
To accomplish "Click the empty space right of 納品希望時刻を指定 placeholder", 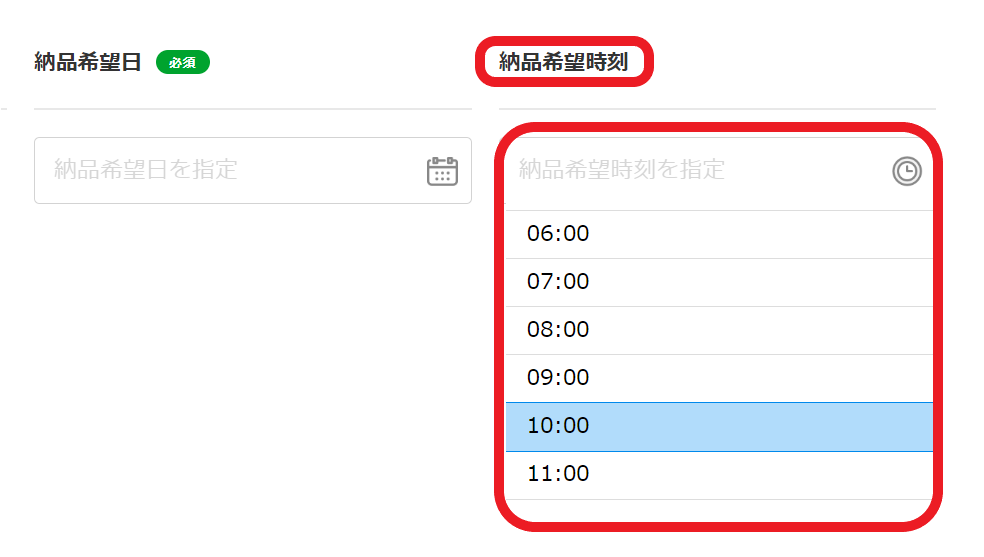I will point(808,171).
